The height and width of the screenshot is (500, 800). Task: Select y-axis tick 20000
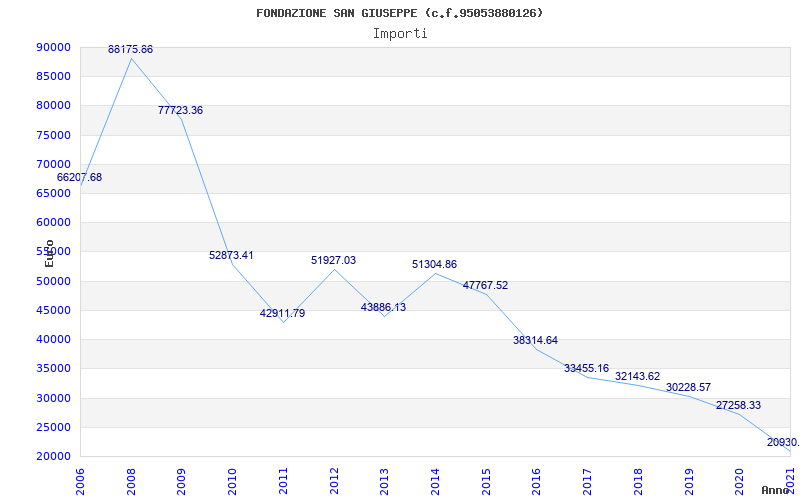coord(53,456)
